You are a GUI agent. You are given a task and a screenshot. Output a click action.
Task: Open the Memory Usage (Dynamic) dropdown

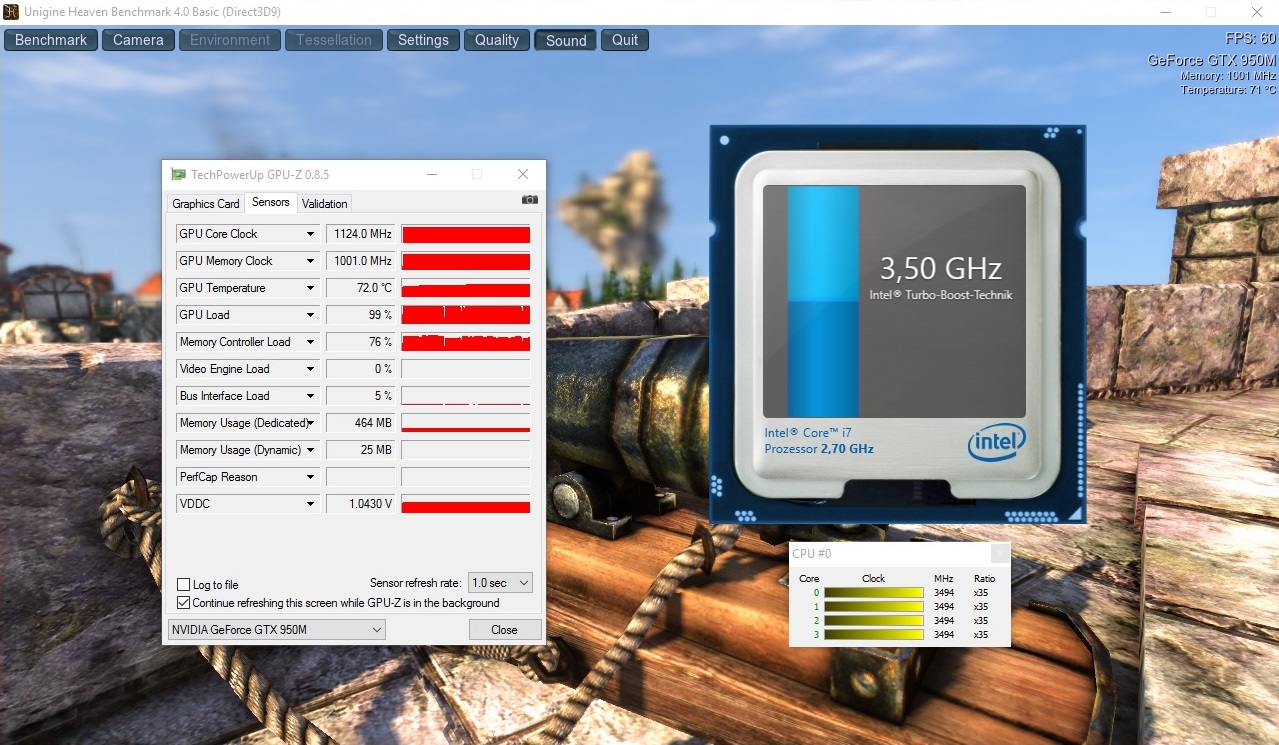(x=311, y=450)
